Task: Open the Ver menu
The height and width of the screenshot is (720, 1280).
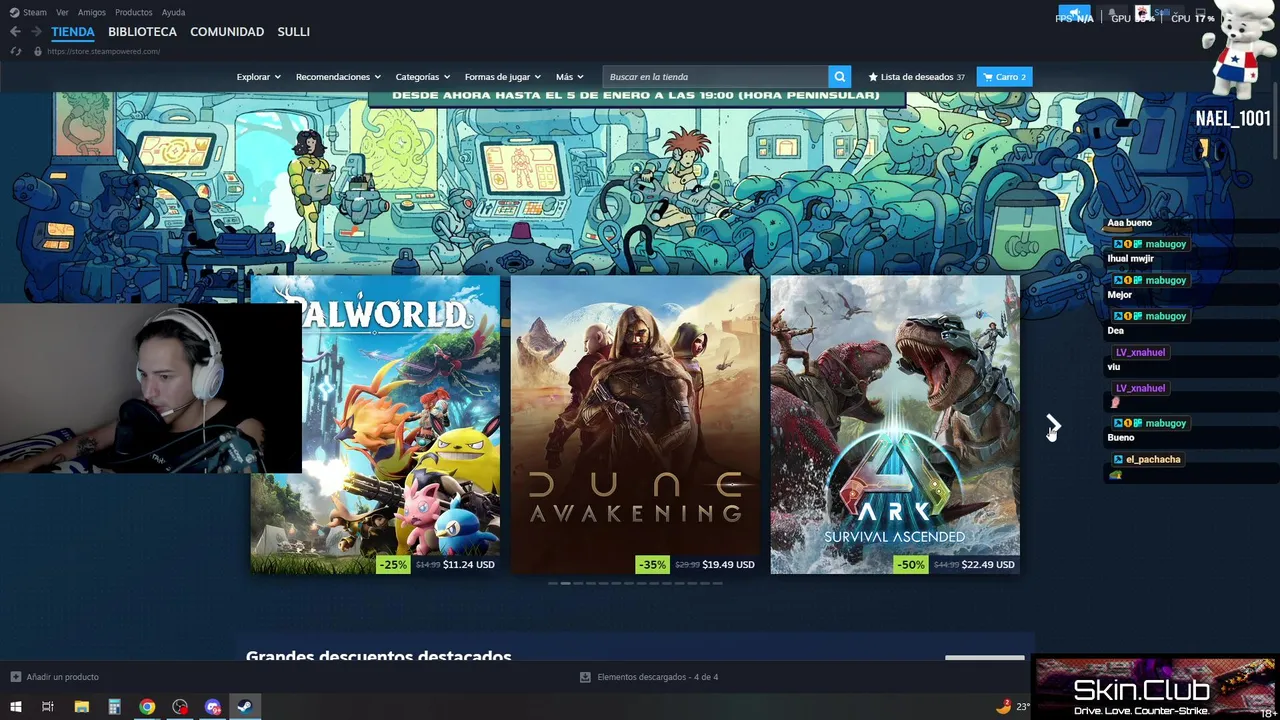Action: tap(62, 13)
